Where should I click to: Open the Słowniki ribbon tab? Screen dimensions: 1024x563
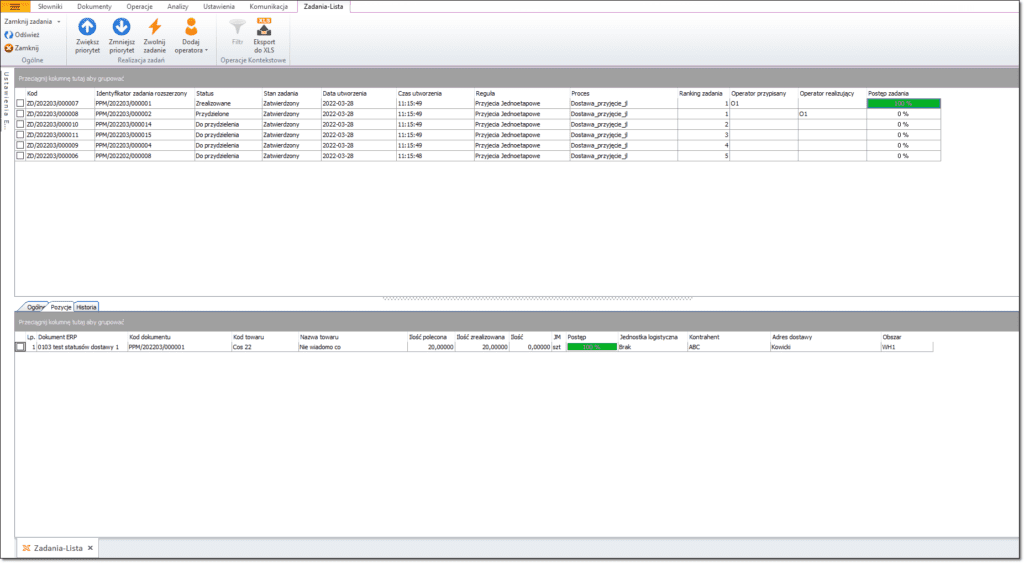click(x=50, y=7)
